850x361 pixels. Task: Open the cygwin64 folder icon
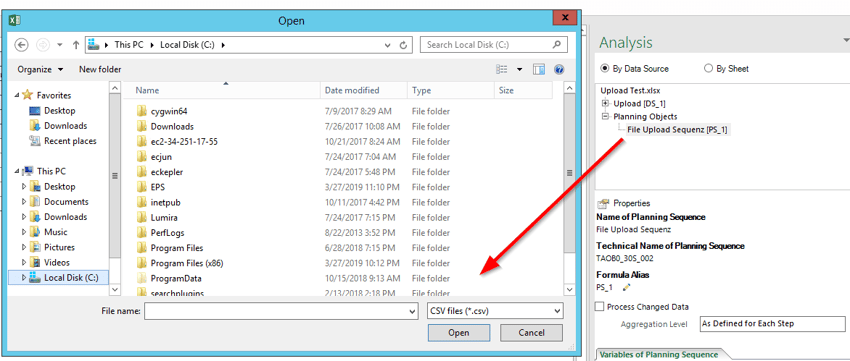141,111
